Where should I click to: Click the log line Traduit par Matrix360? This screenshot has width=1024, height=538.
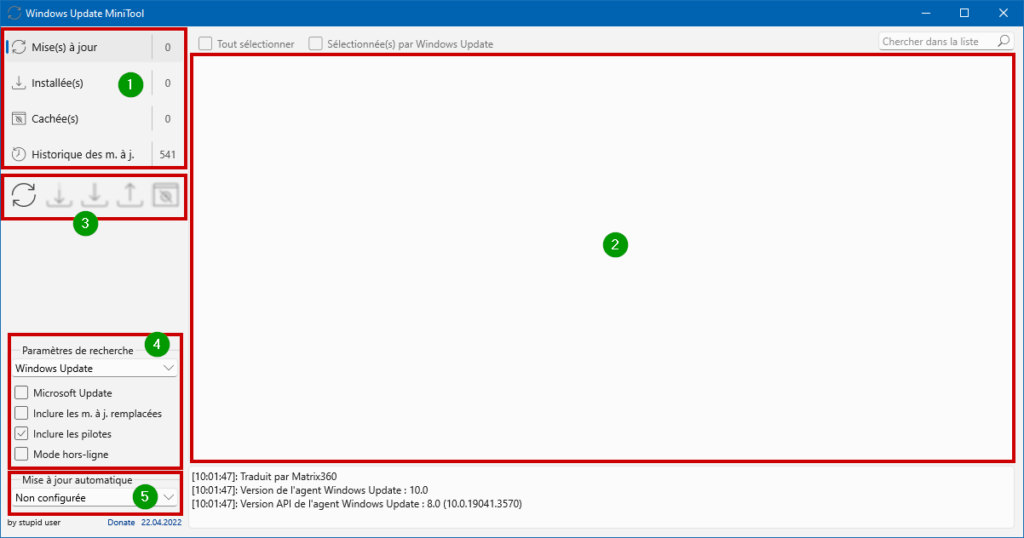click(264, 477)
